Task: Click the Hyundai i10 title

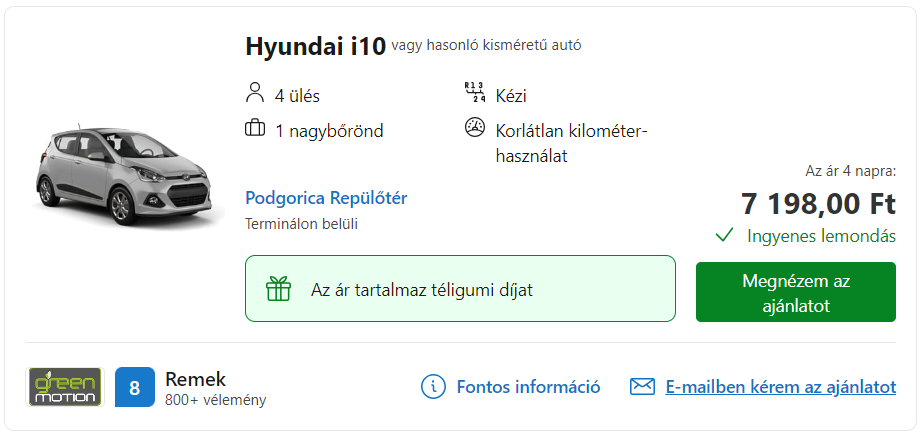Action: 316,47
